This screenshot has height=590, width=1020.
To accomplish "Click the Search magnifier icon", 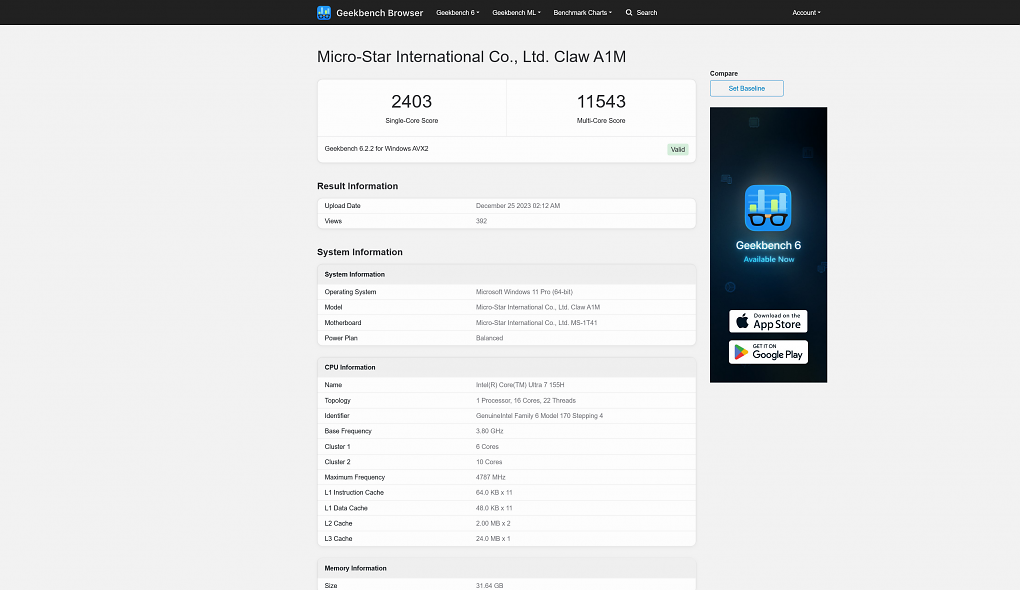I will [629, 12].
